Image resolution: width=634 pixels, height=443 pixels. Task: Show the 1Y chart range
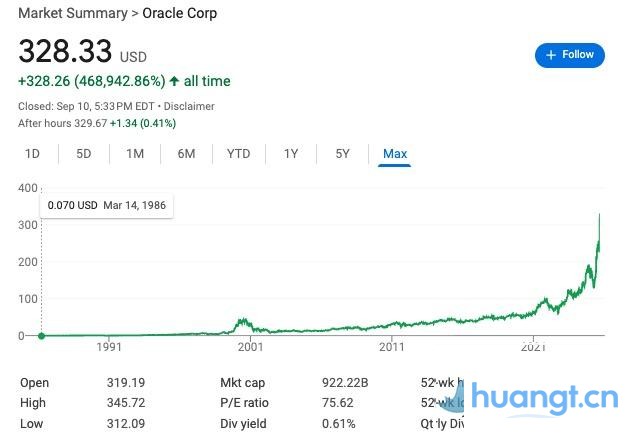tap(291, 154)
